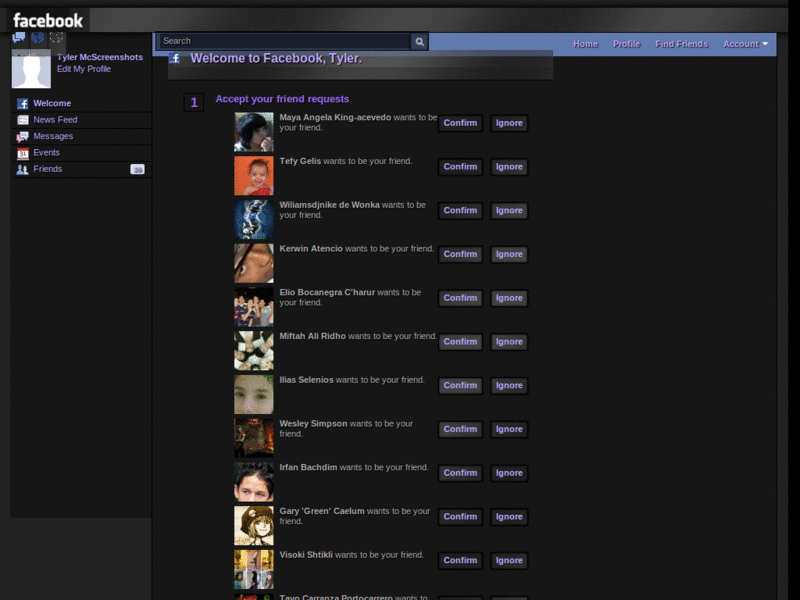Click inside the Search field
Screen dimensions: 800x600
tap(286, 41)
